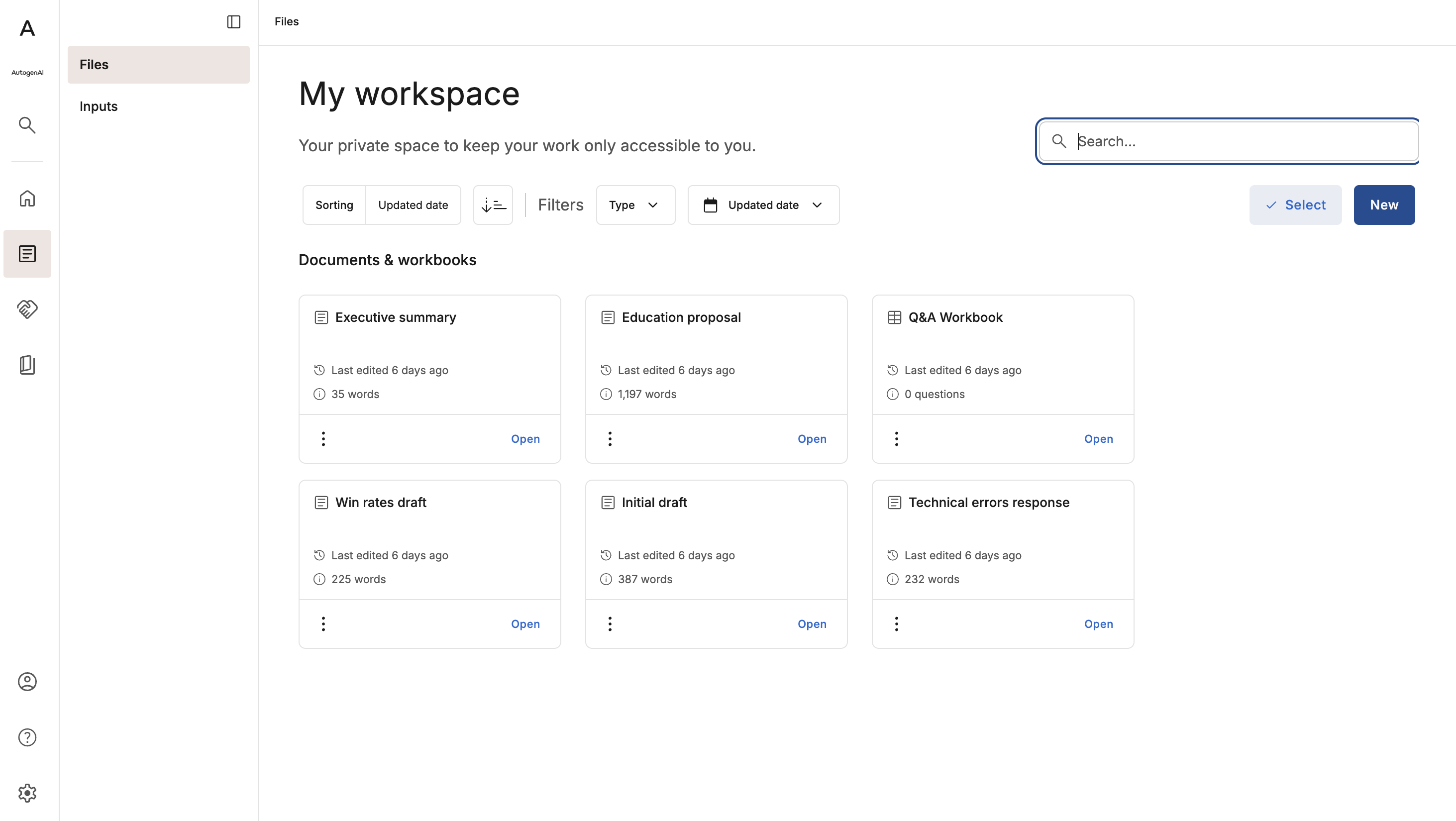Click the New button

tap(1384, 205)
